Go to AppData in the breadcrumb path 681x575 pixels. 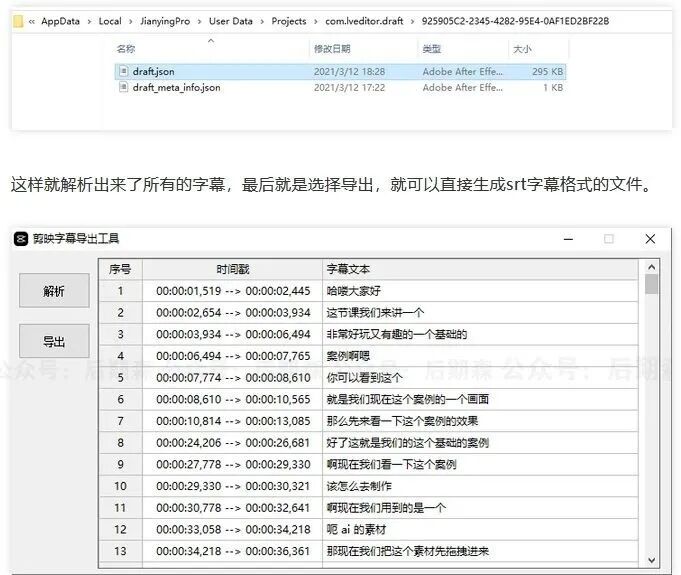pos(60,21)
